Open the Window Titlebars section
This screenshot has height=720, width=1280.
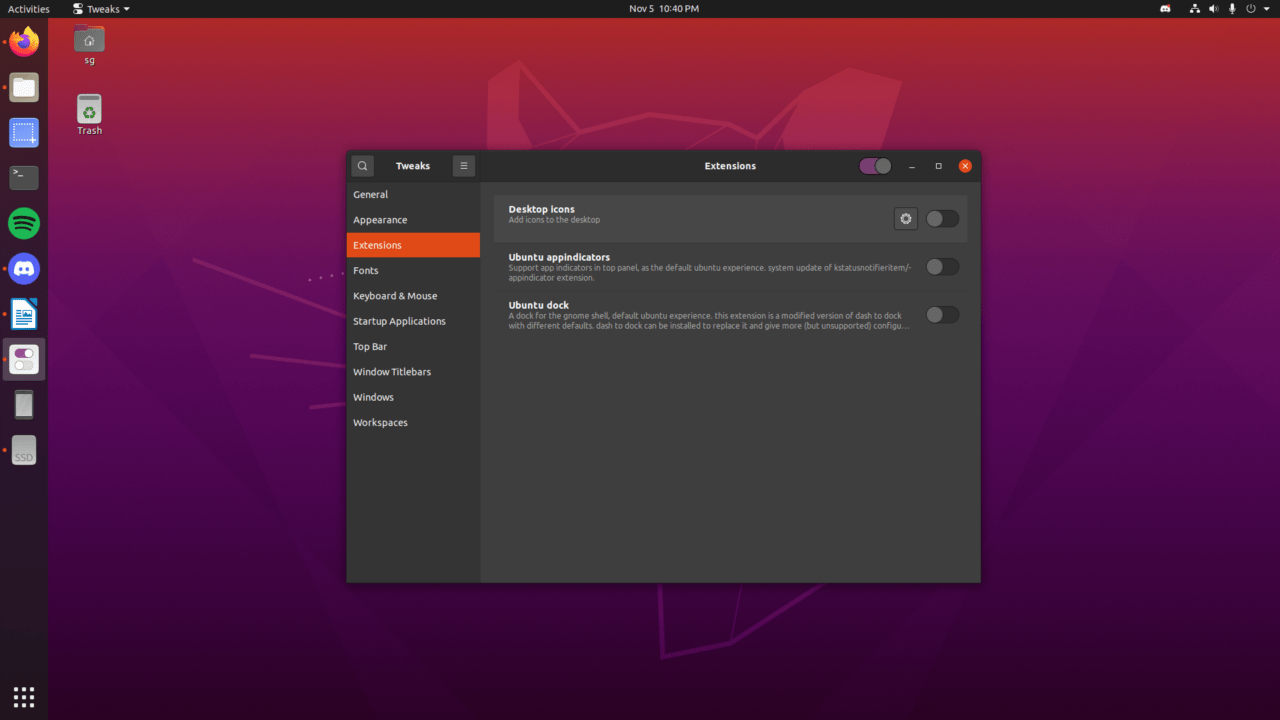(414, 372)
